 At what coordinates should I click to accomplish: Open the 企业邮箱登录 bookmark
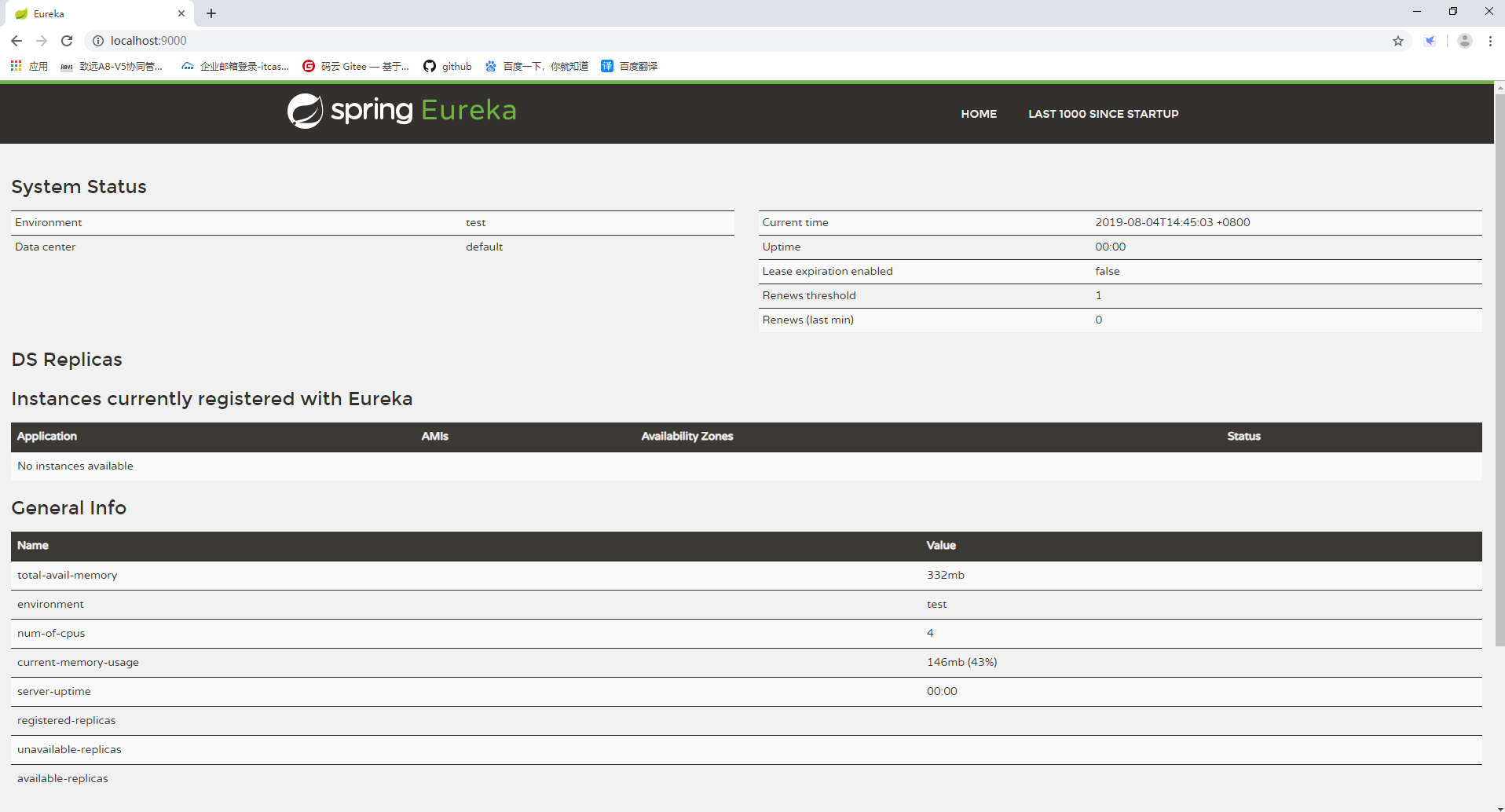[235, 66]
